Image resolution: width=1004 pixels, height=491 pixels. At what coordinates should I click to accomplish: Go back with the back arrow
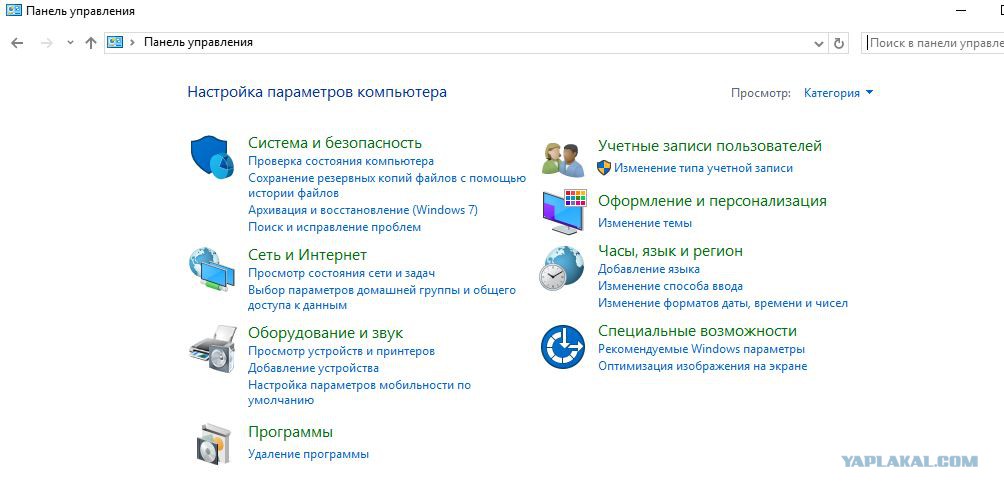point(17,43)
